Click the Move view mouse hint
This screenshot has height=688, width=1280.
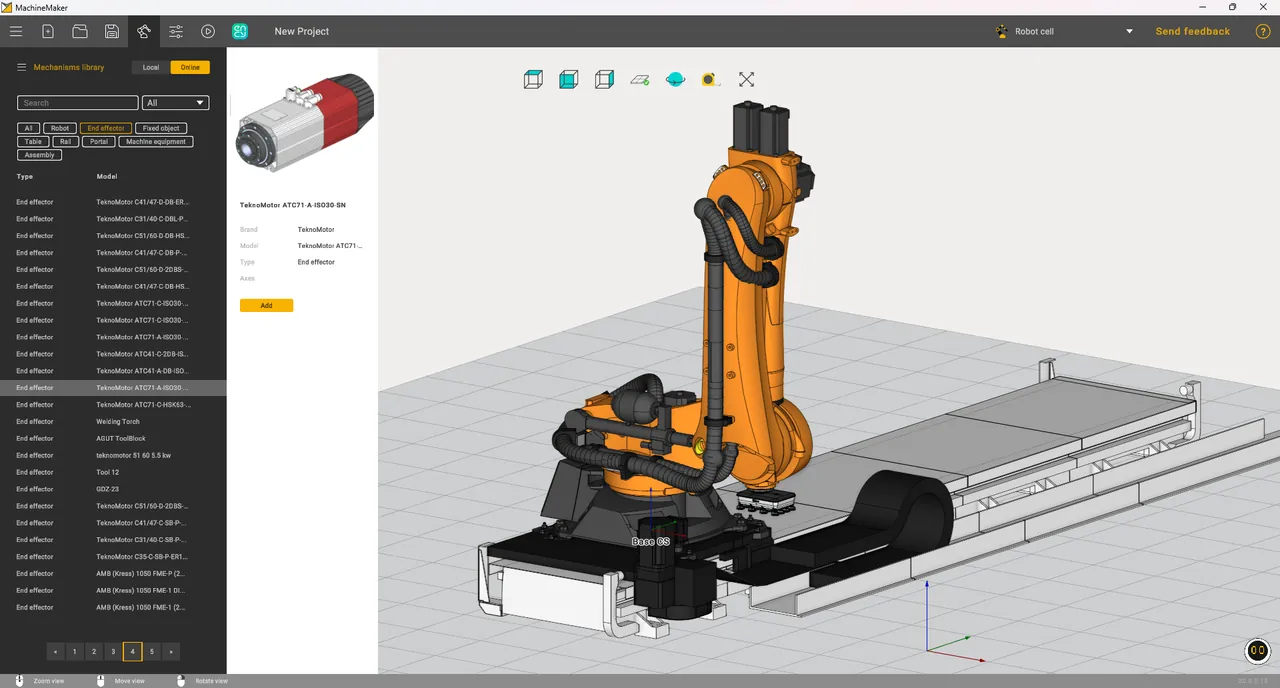coord(120,681)
